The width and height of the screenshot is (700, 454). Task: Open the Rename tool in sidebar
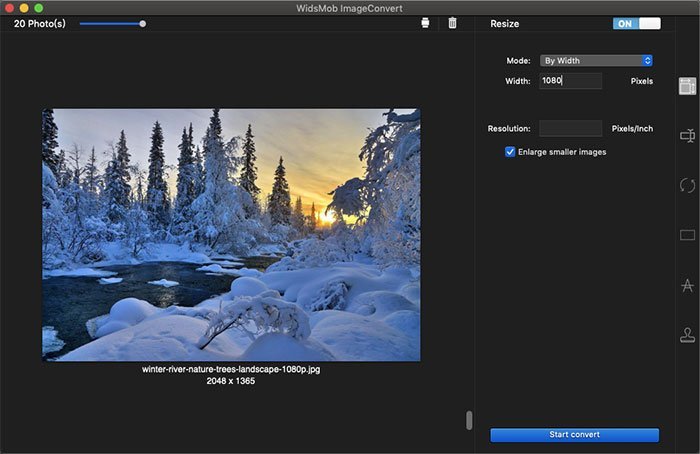[x=688, y=135]
